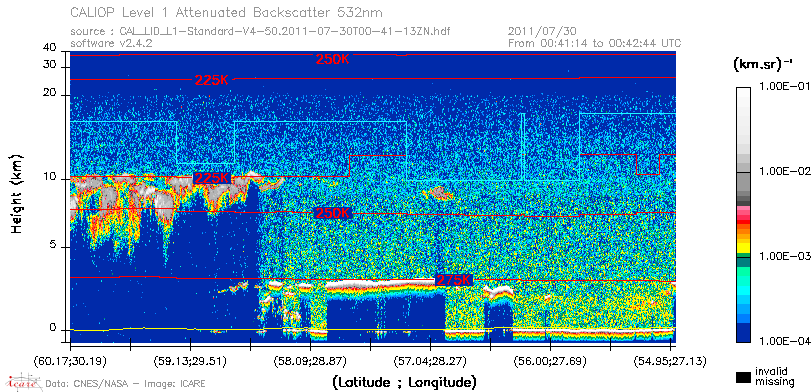Click the '(59.13;29.51)' x-axis tick label

click(190, 361)
